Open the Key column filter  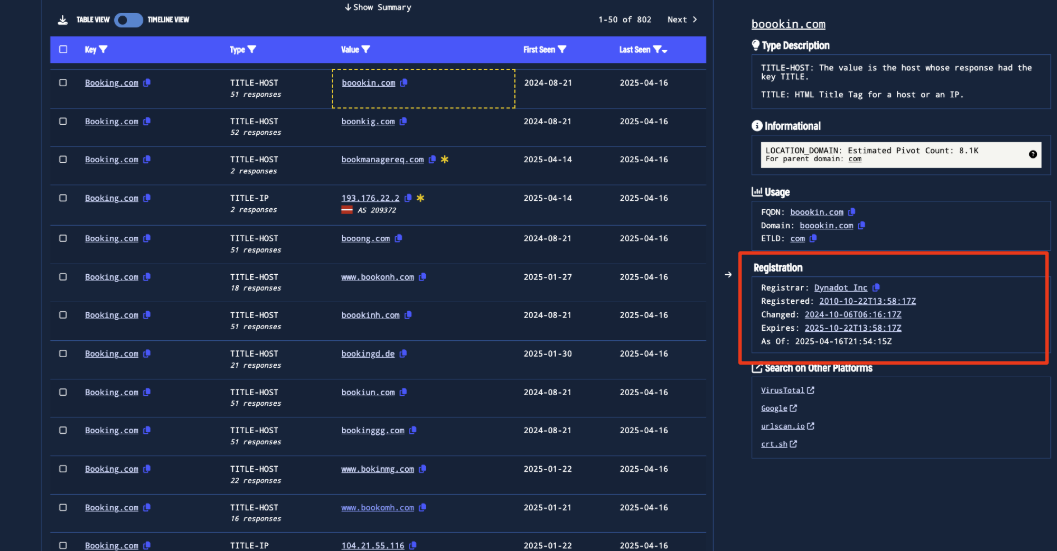[x=103, y=49]
